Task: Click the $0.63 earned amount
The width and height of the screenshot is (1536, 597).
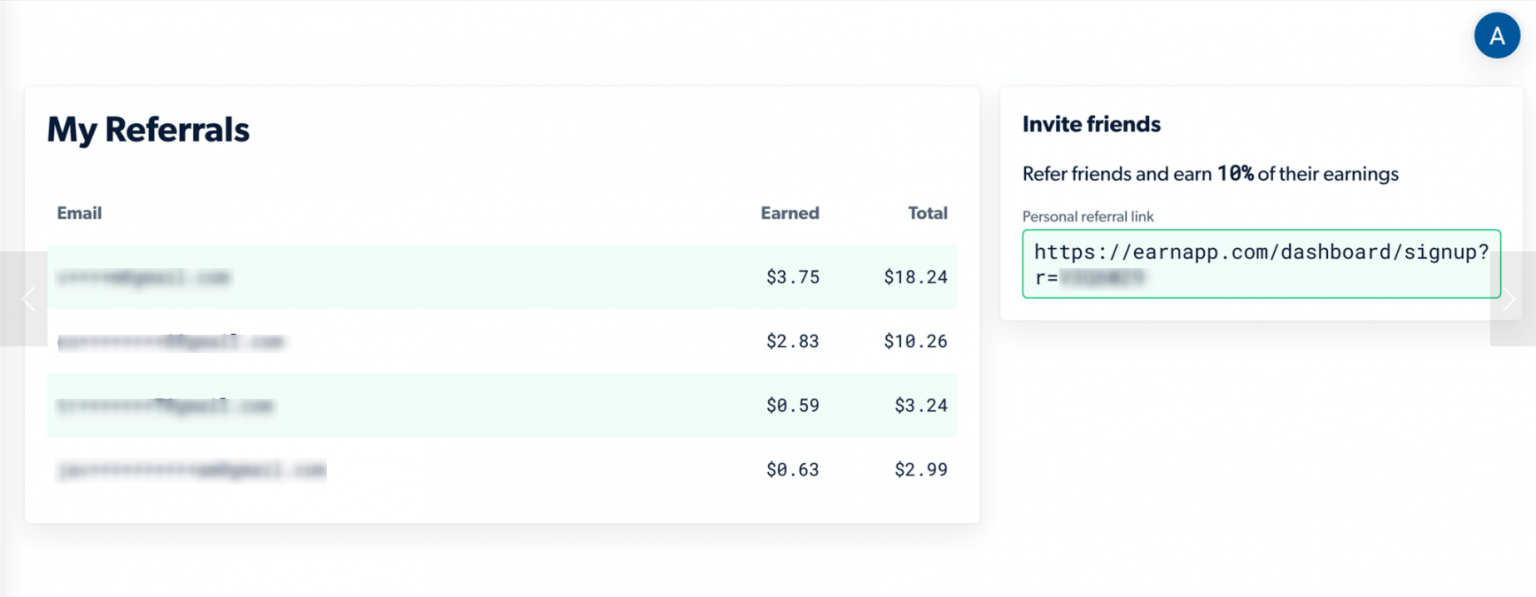Action: coord(792,469)
